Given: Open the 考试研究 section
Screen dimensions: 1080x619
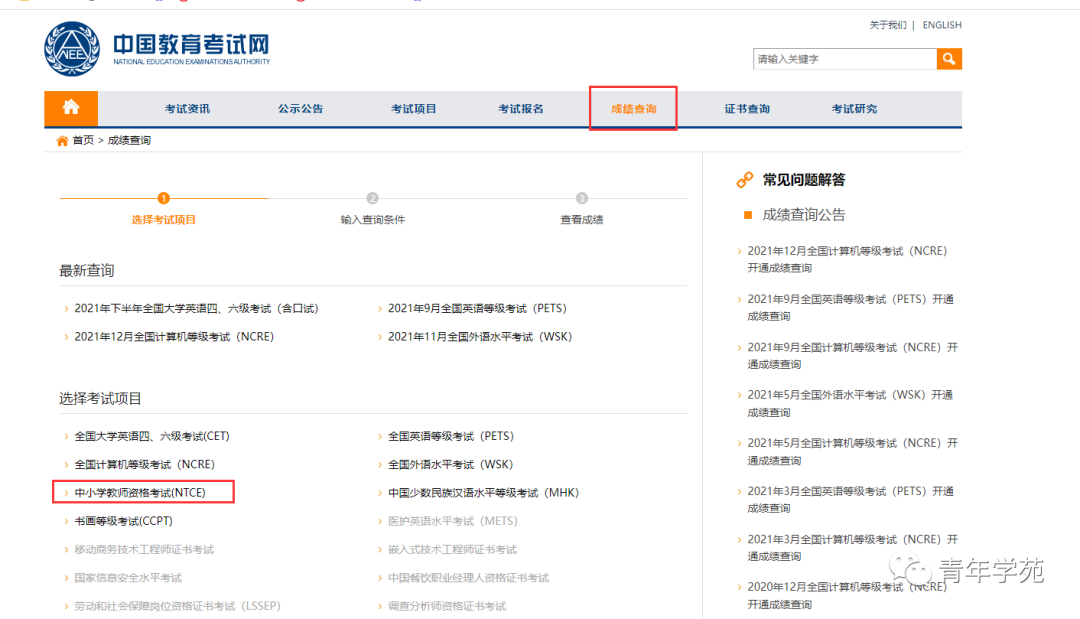Looking at the screenshot, I should pyautogui.click(x=853, y=108).
